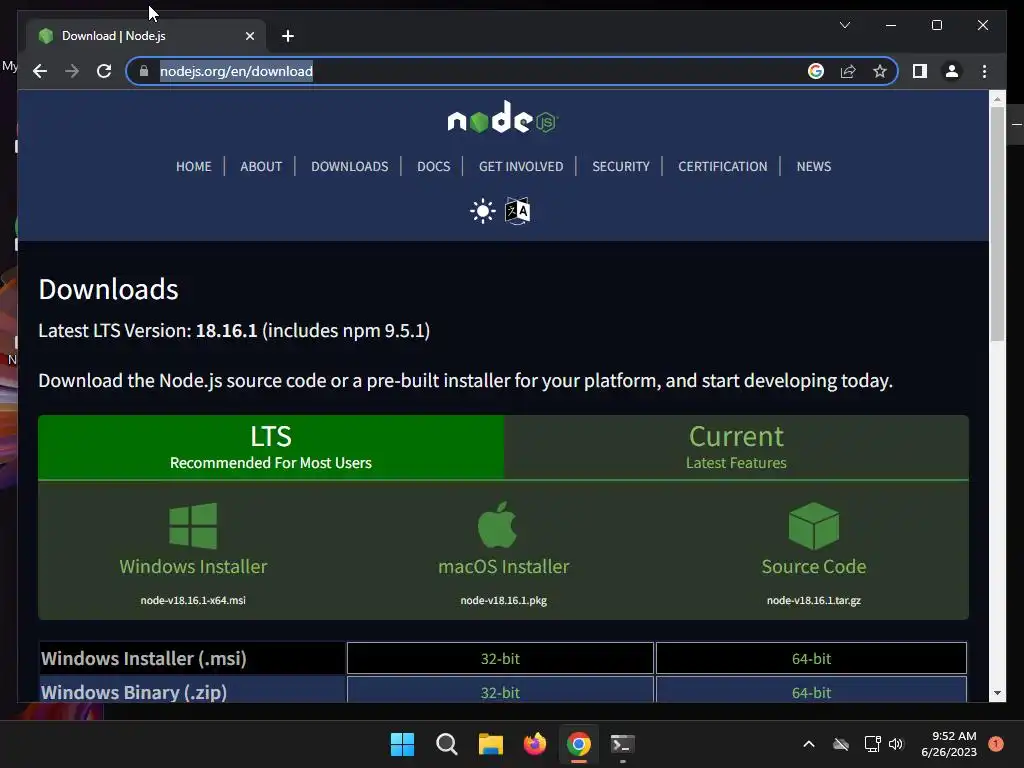Click page scrollbar thumb
Viewport: 1024px width, 768px height.
(x=997, y=224)
